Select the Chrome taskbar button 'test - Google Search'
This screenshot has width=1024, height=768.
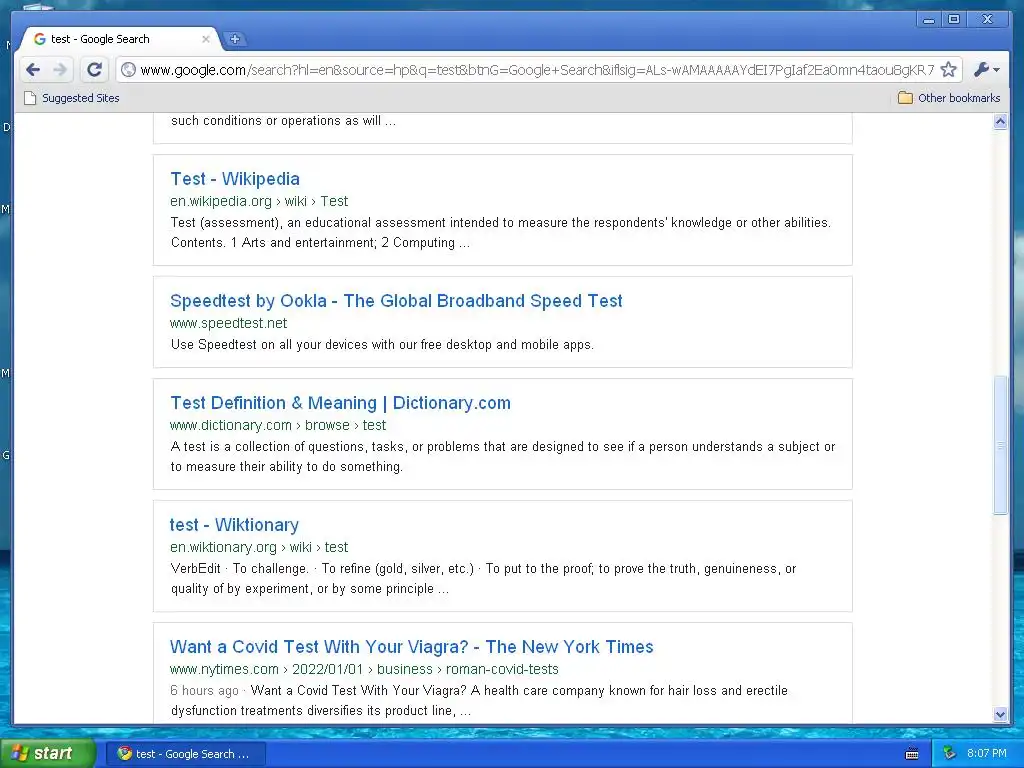(185, 754)
